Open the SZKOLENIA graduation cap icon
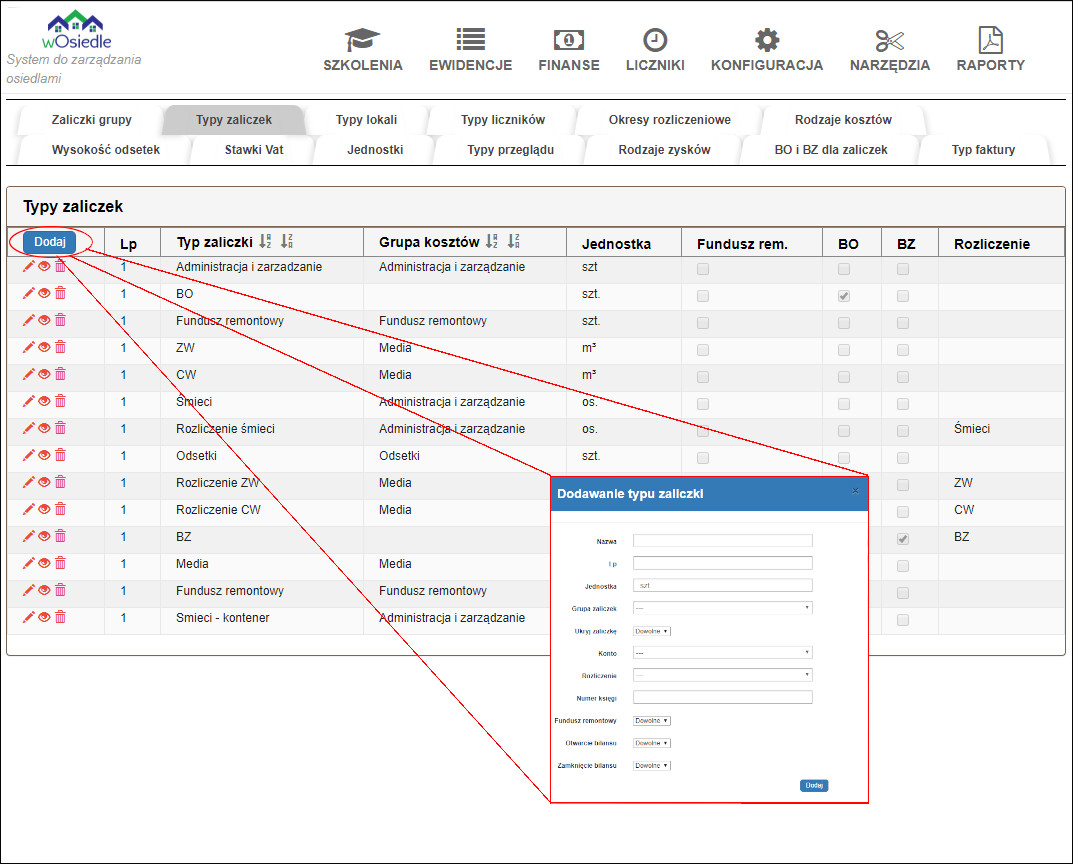 (362, 40)
